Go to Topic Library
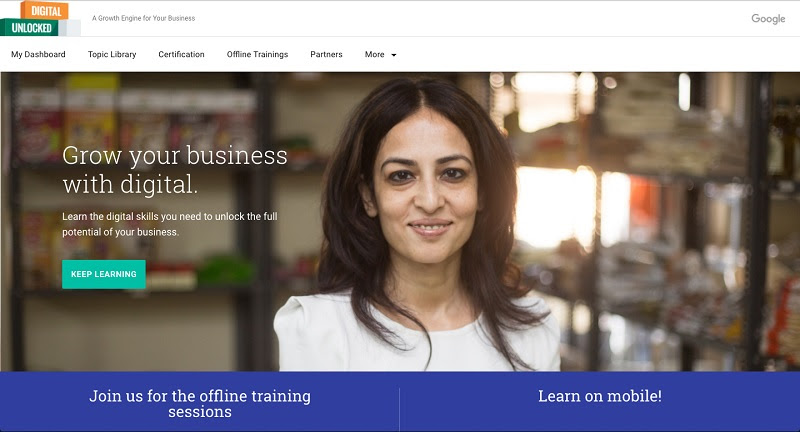Viewport: 800px width, 432px height. click(x=112, y=55)
